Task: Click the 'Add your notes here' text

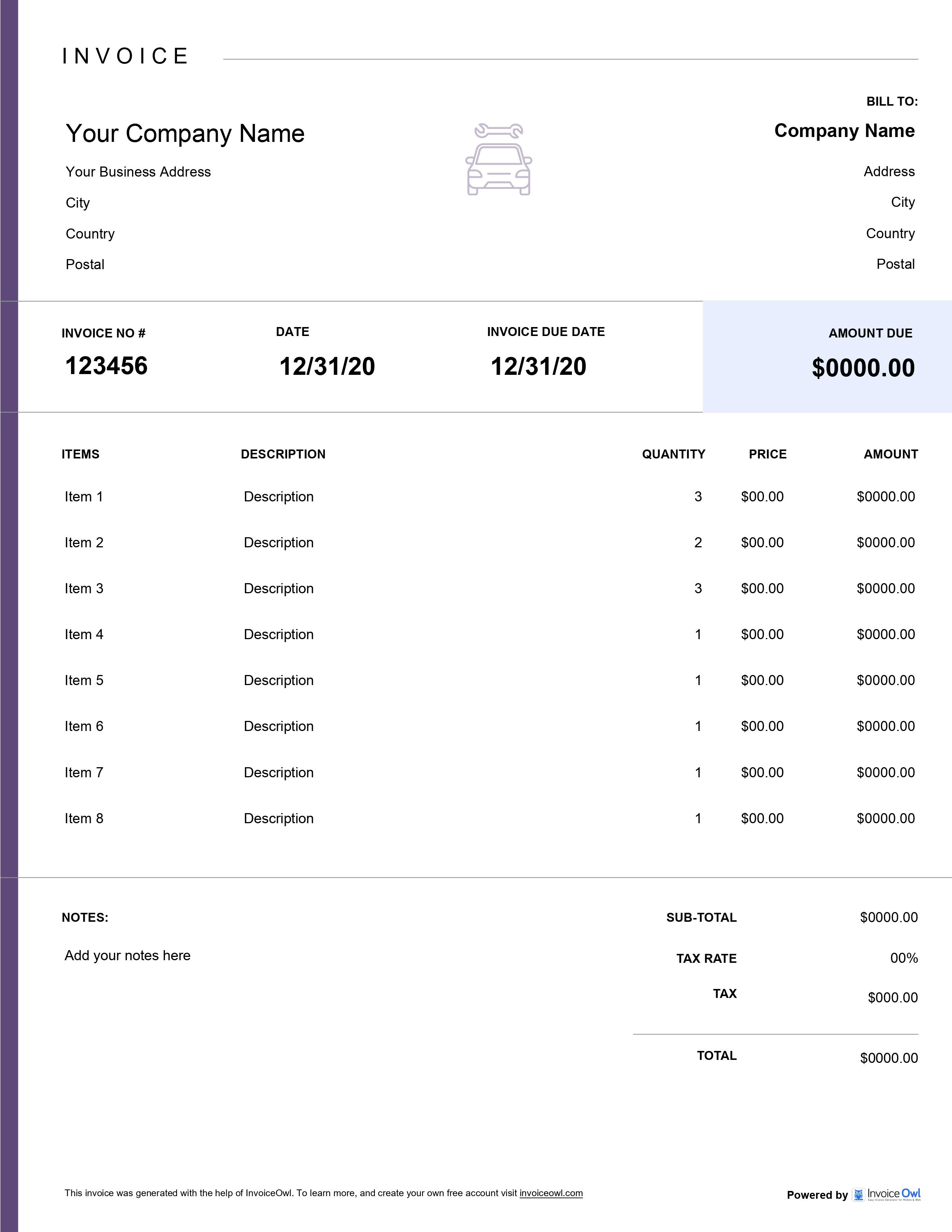Action: pyautogui.click(x=128, y=955)
